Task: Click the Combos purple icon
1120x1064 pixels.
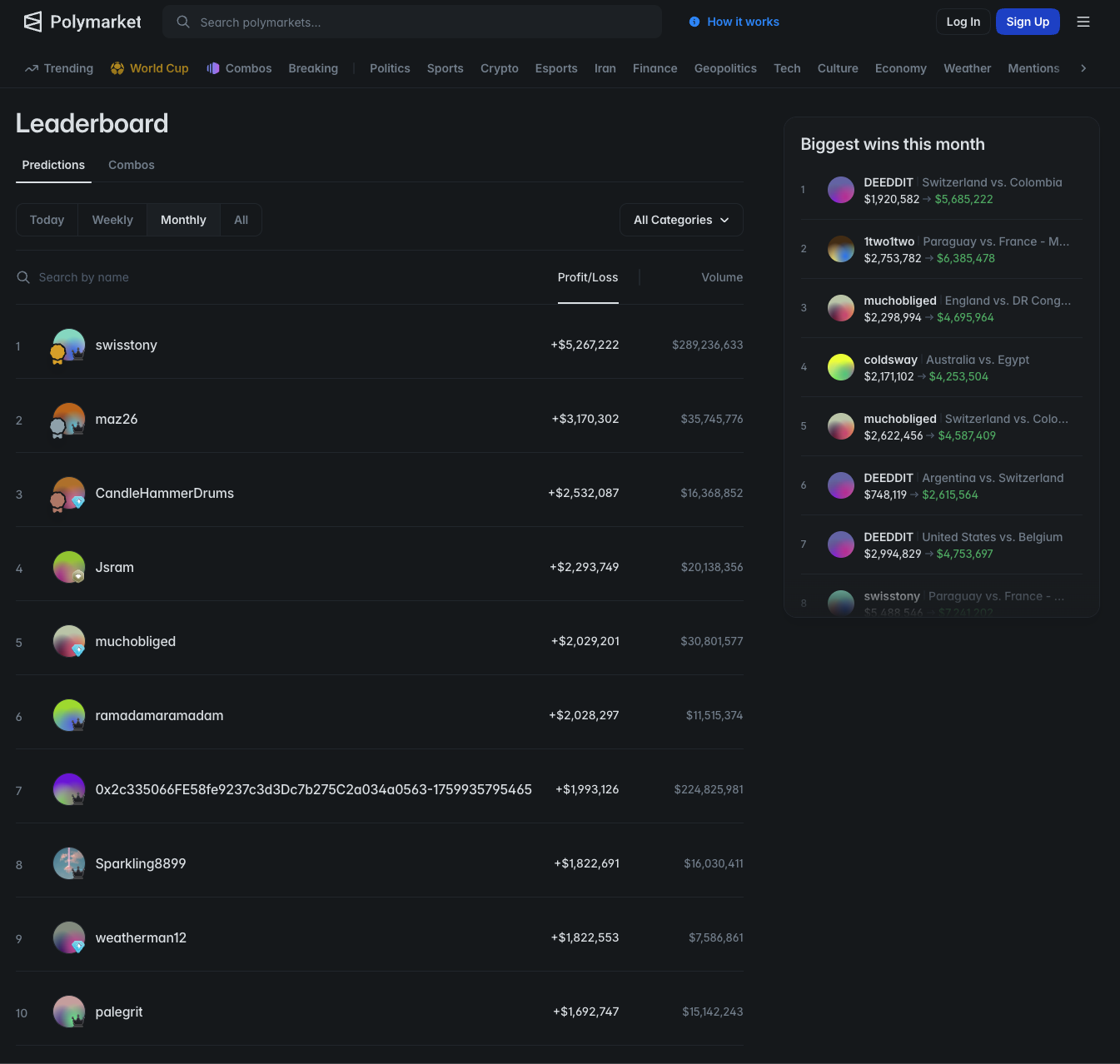Action: (213, 68)
